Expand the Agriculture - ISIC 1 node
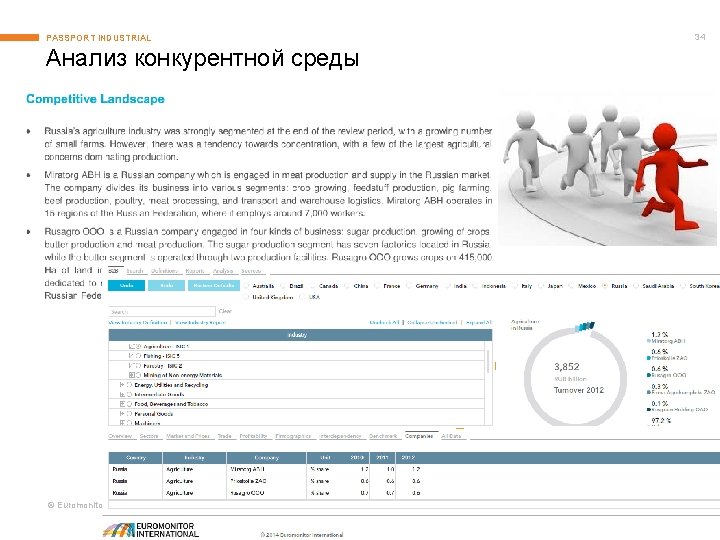The image size is (720, 540). tap(131, 346)
